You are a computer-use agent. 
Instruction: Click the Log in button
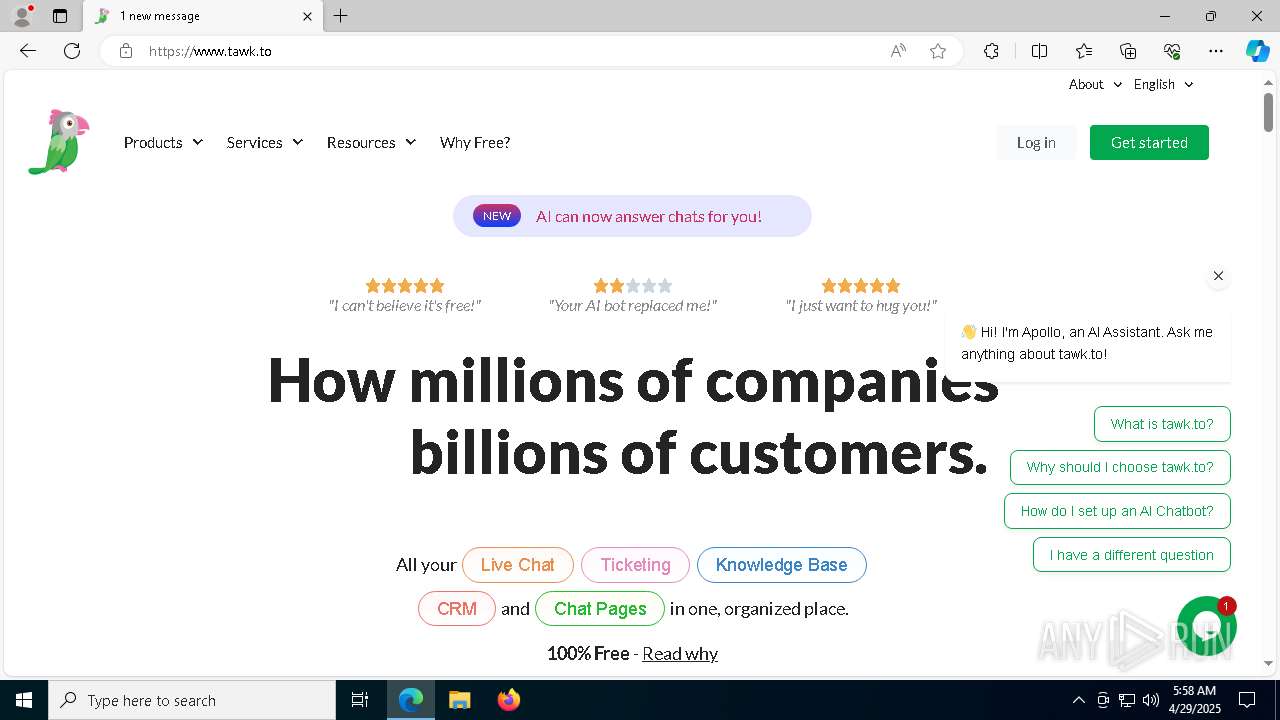(x=1036, y=143)
